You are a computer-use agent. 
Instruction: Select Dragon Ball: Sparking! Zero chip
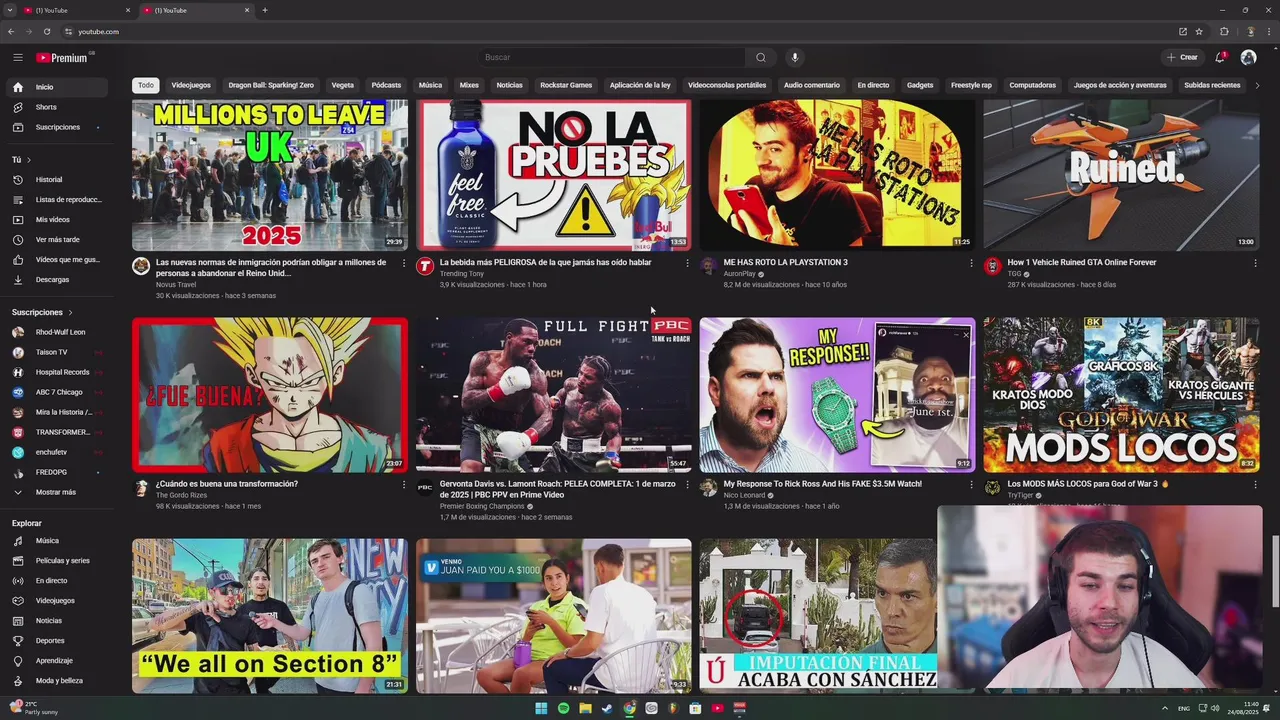pyautogui.click(x=271, y=85)
